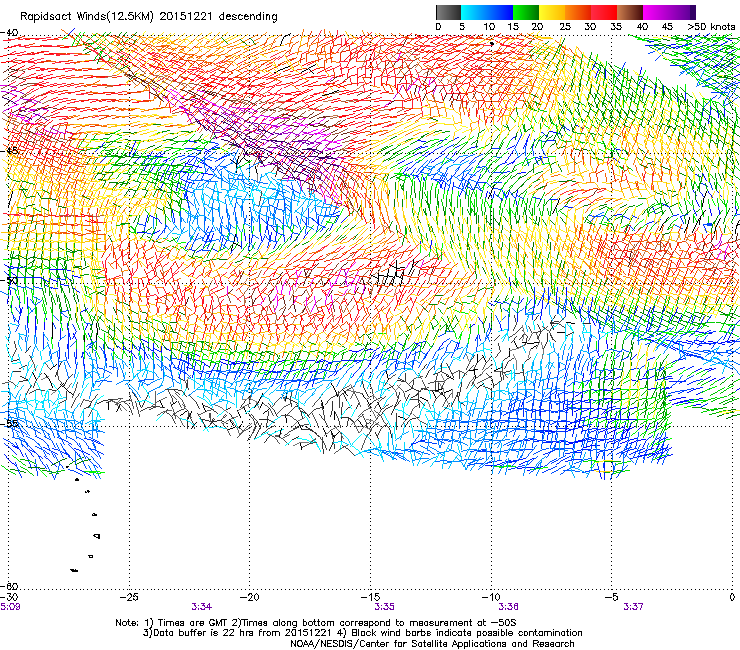Click the longitude axis label '-10'
740x650 pixels.
(x=491, y=597)
